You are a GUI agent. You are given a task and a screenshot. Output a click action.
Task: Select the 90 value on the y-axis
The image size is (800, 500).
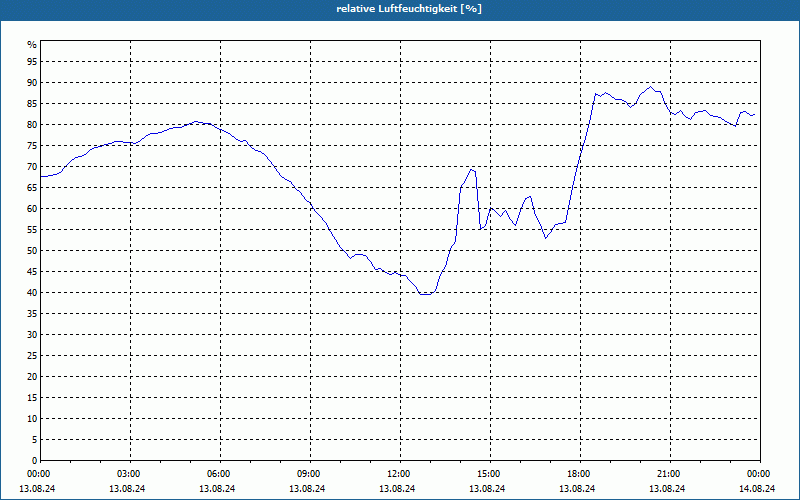point(32,83)
